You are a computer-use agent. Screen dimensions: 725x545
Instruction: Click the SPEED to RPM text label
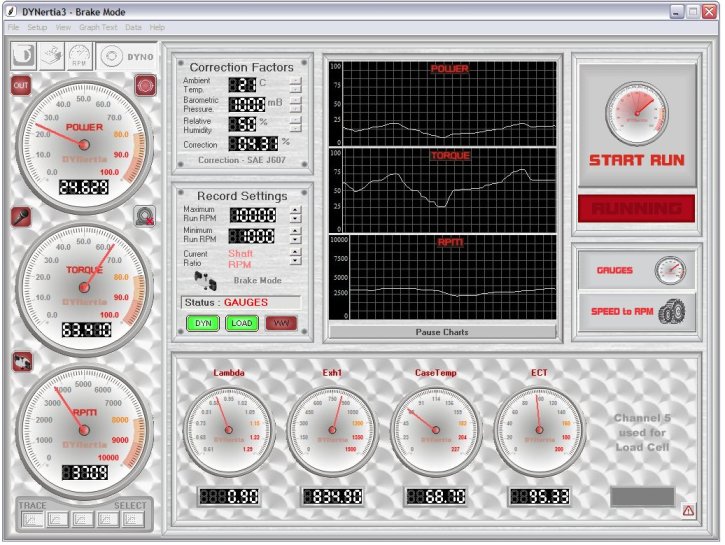[622, 312]
